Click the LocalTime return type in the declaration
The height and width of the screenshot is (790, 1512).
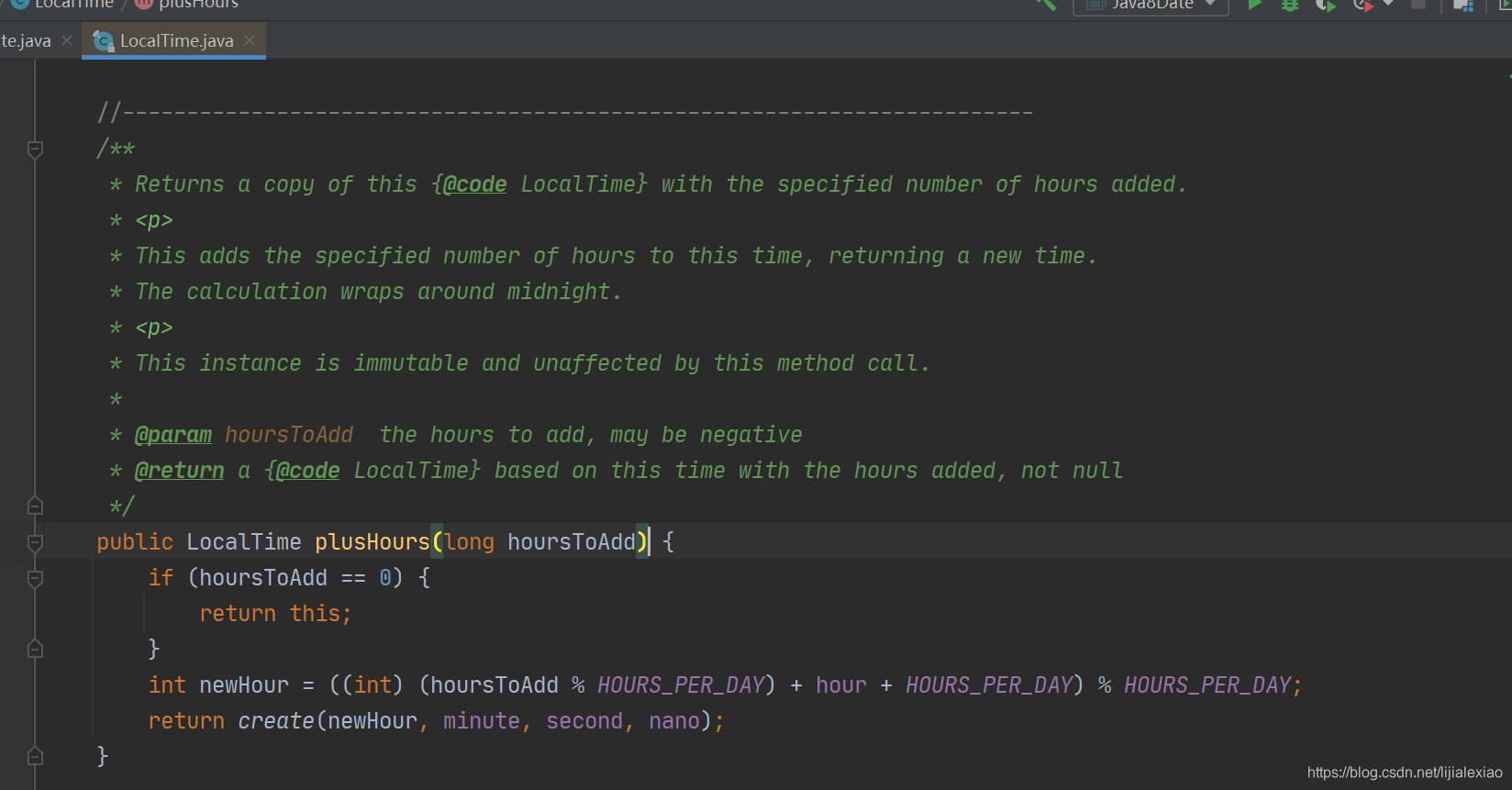tap(244, 542)
